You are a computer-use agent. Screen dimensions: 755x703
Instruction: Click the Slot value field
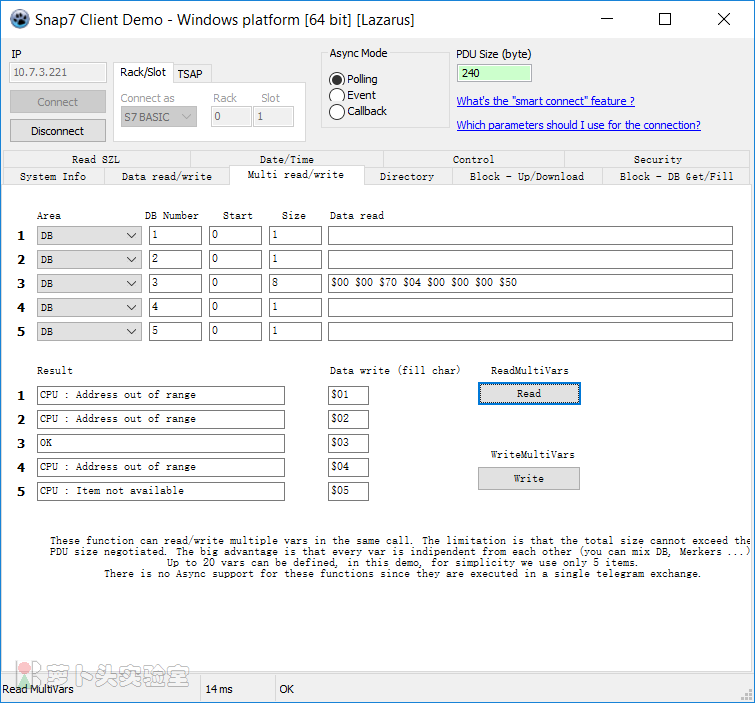(273, 117)
